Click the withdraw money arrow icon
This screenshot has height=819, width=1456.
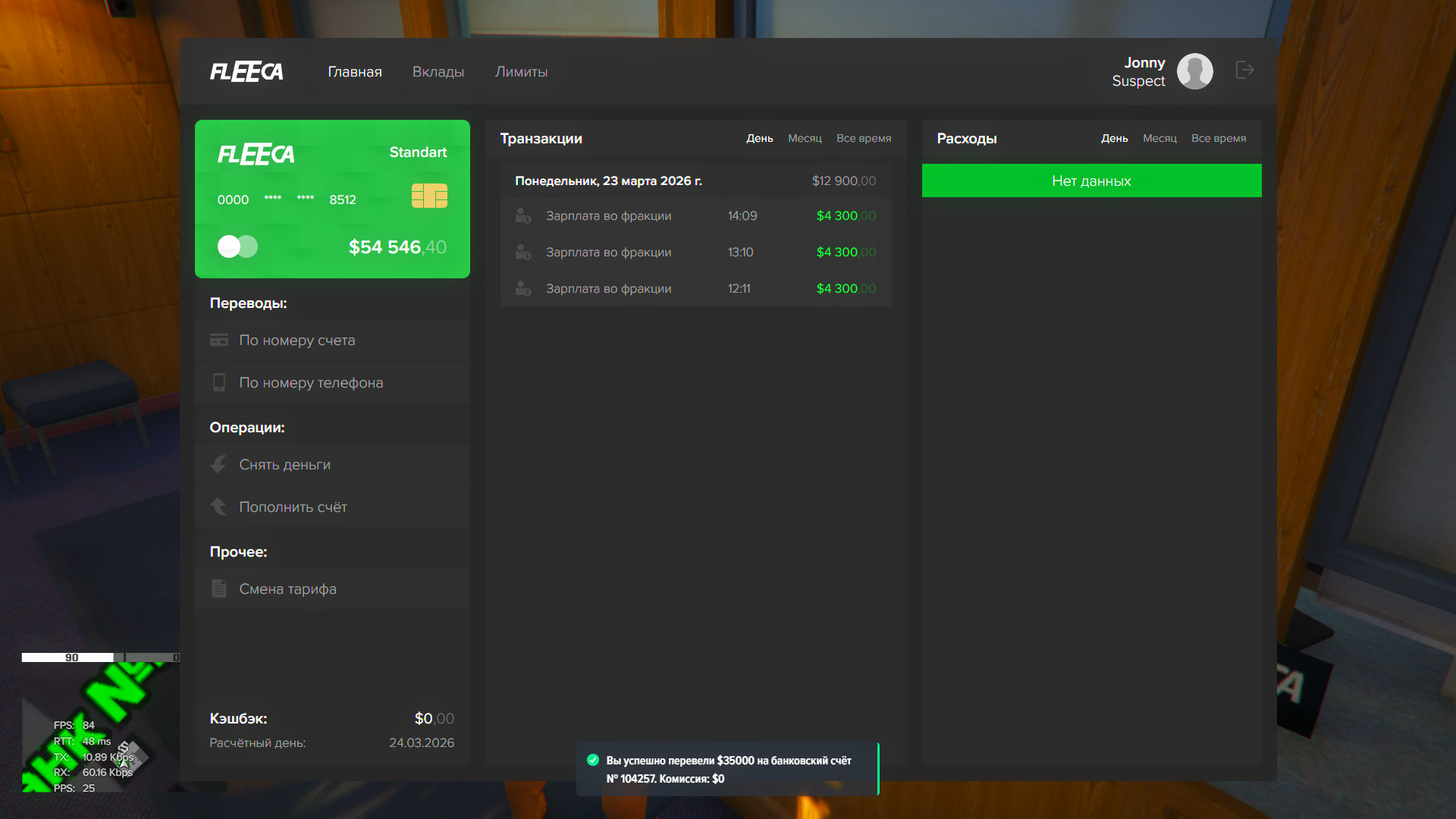[218, 465]
